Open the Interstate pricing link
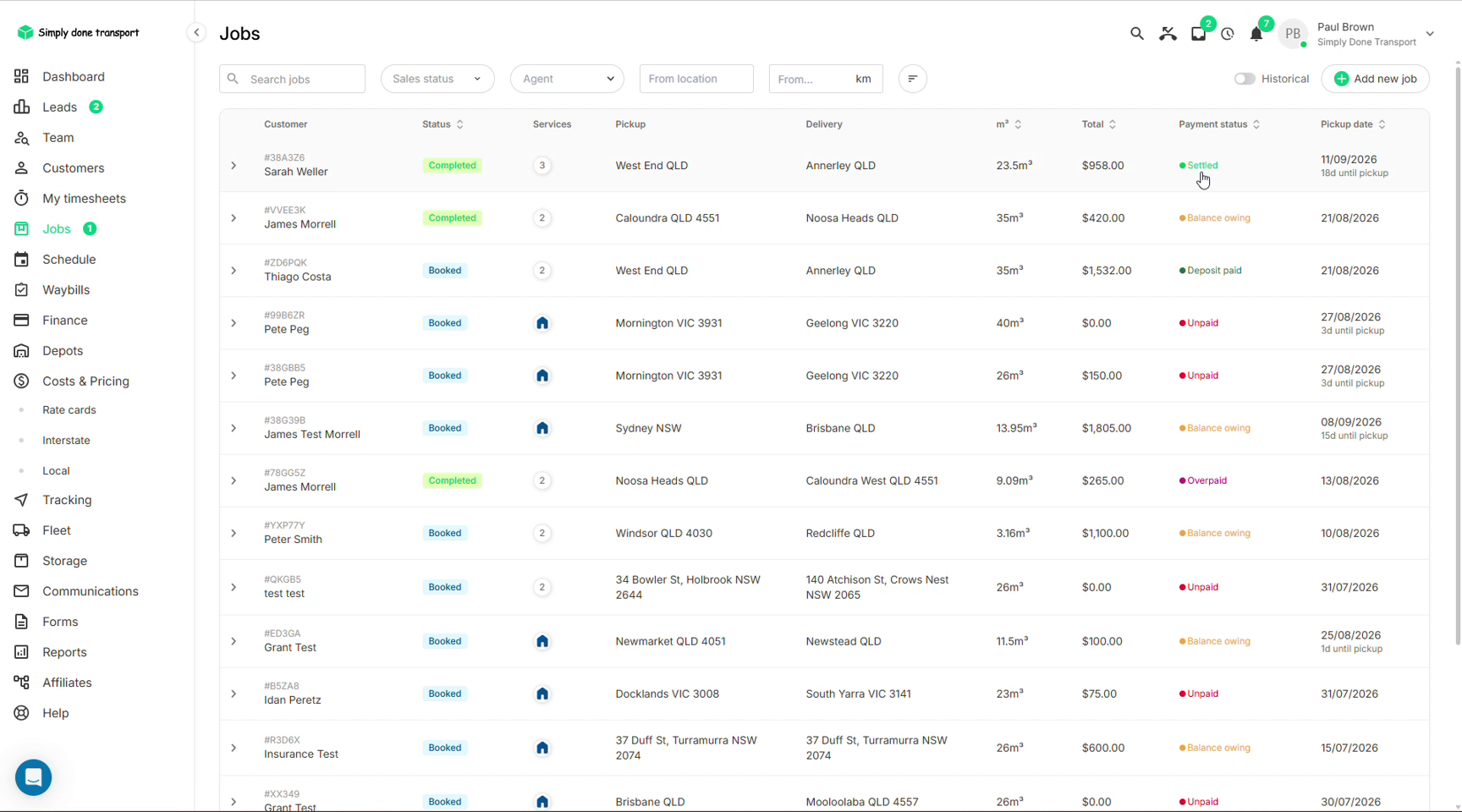This screenshot has width=1462, height=812. click(66, 441)
